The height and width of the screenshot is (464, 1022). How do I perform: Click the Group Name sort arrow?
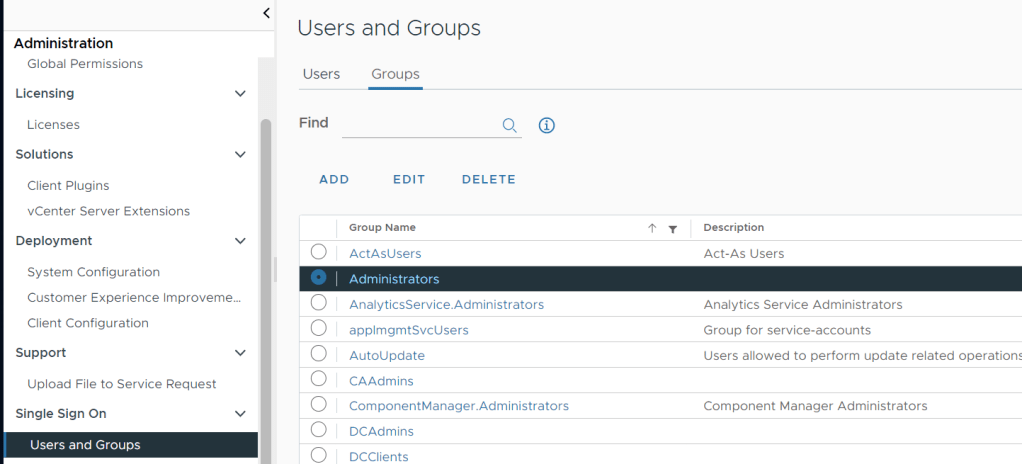coord(652,228)
